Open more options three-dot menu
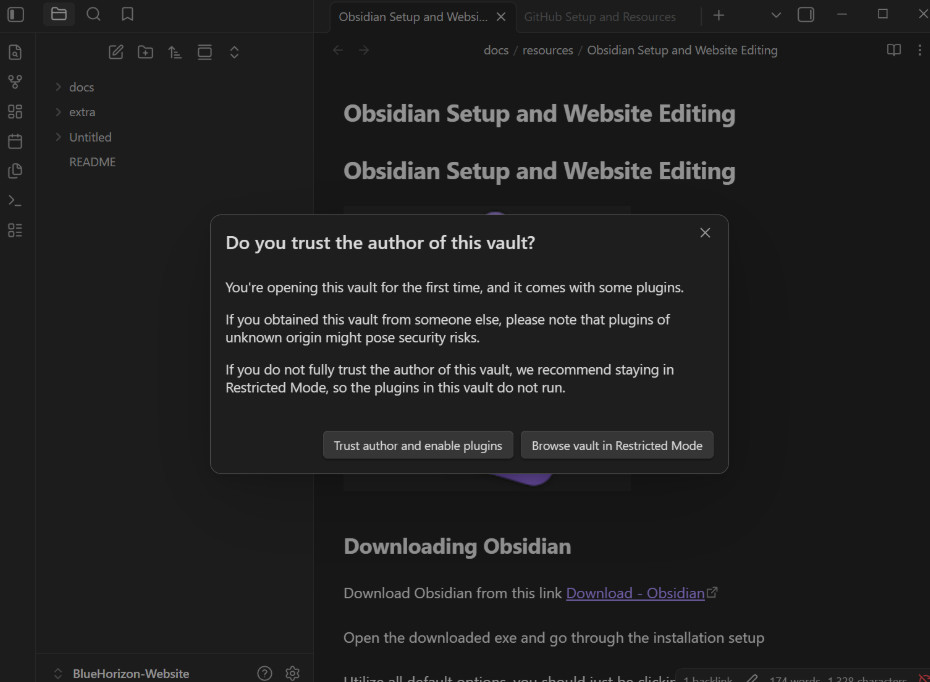Image resolution: width=930 pixels, height=682 pixels. pos(920,50)
